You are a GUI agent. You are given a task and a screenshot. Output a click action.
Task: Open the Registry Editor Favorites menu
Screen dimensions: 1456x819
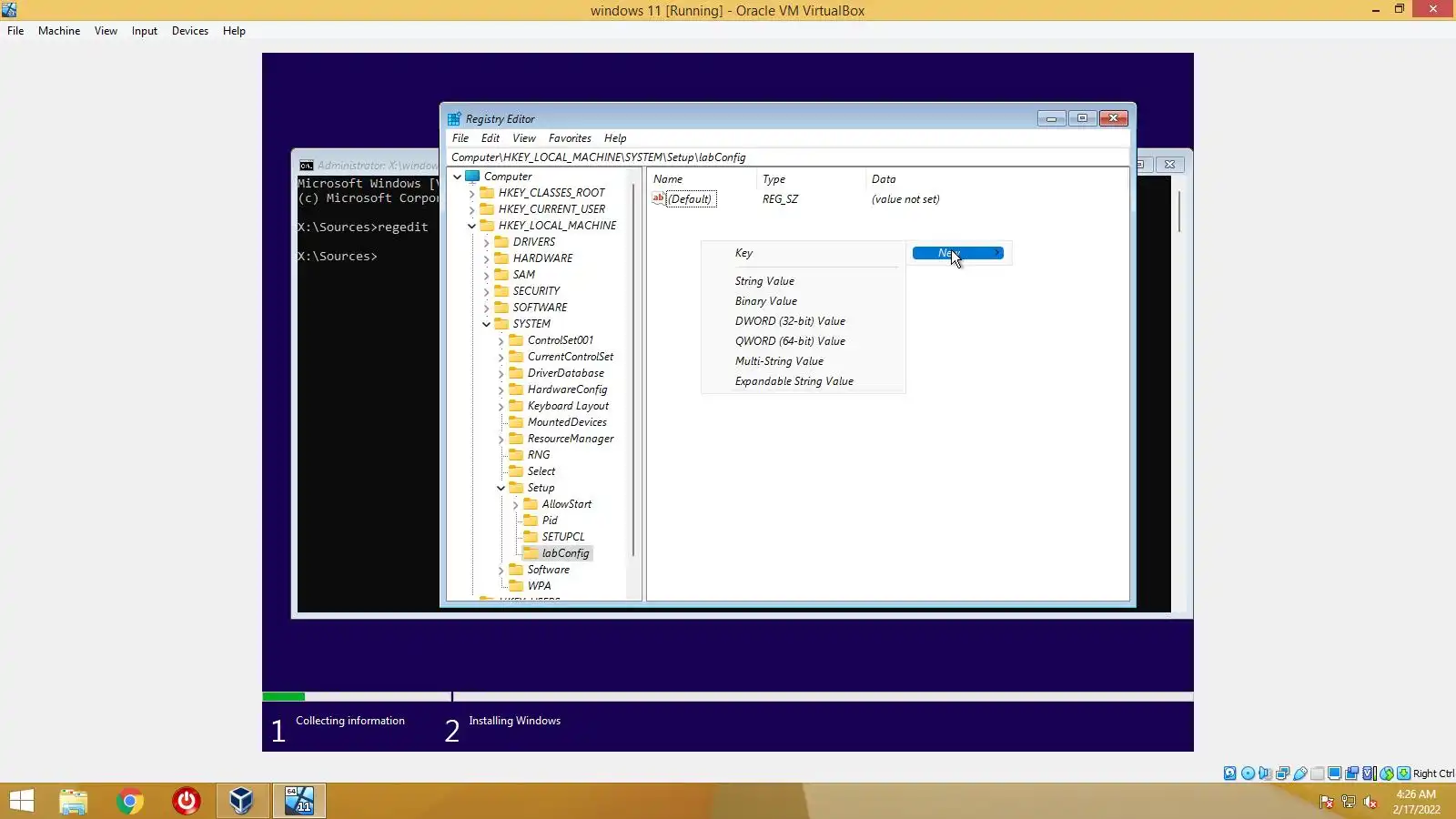click(570, 138)
